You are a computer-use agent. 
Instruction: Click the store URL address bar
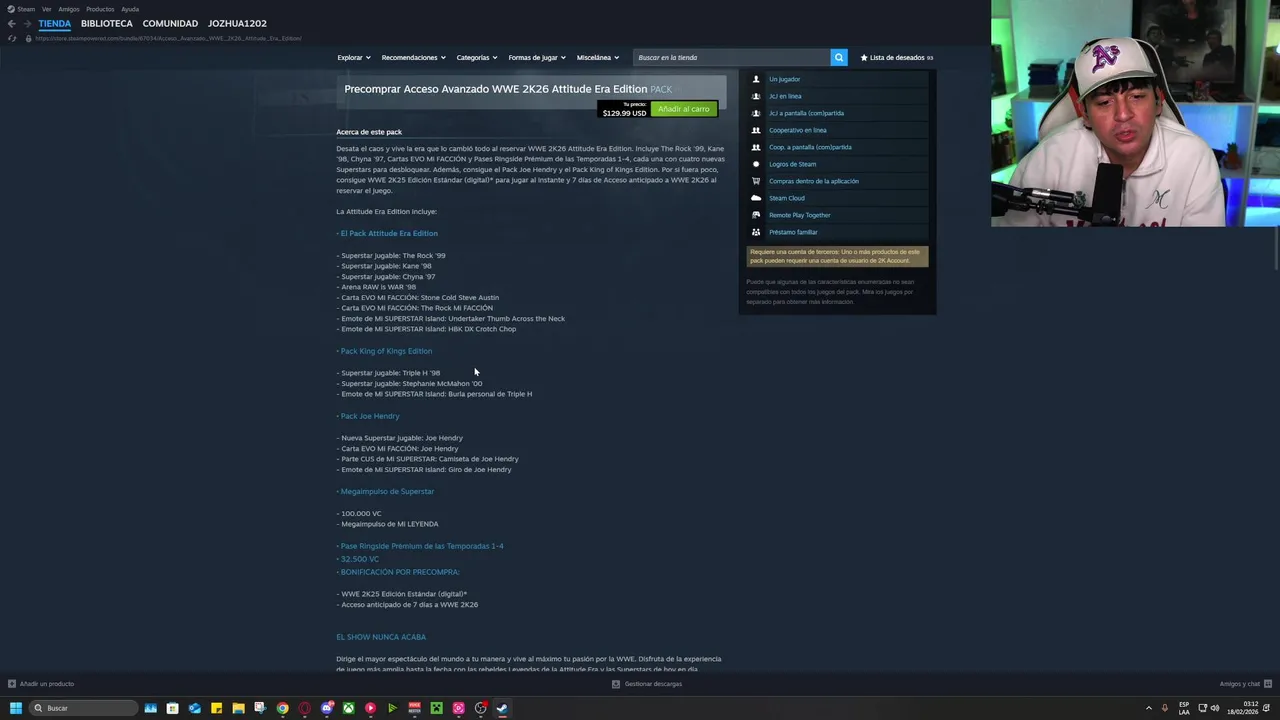pos(168,38)
